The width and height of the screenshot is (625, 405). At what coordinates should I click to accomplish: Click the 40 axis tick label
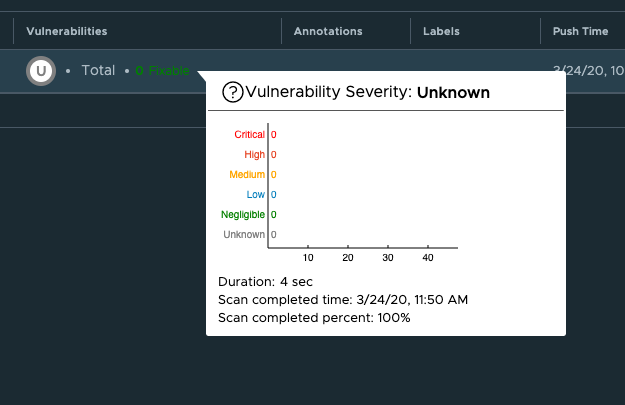pos(428,258)
